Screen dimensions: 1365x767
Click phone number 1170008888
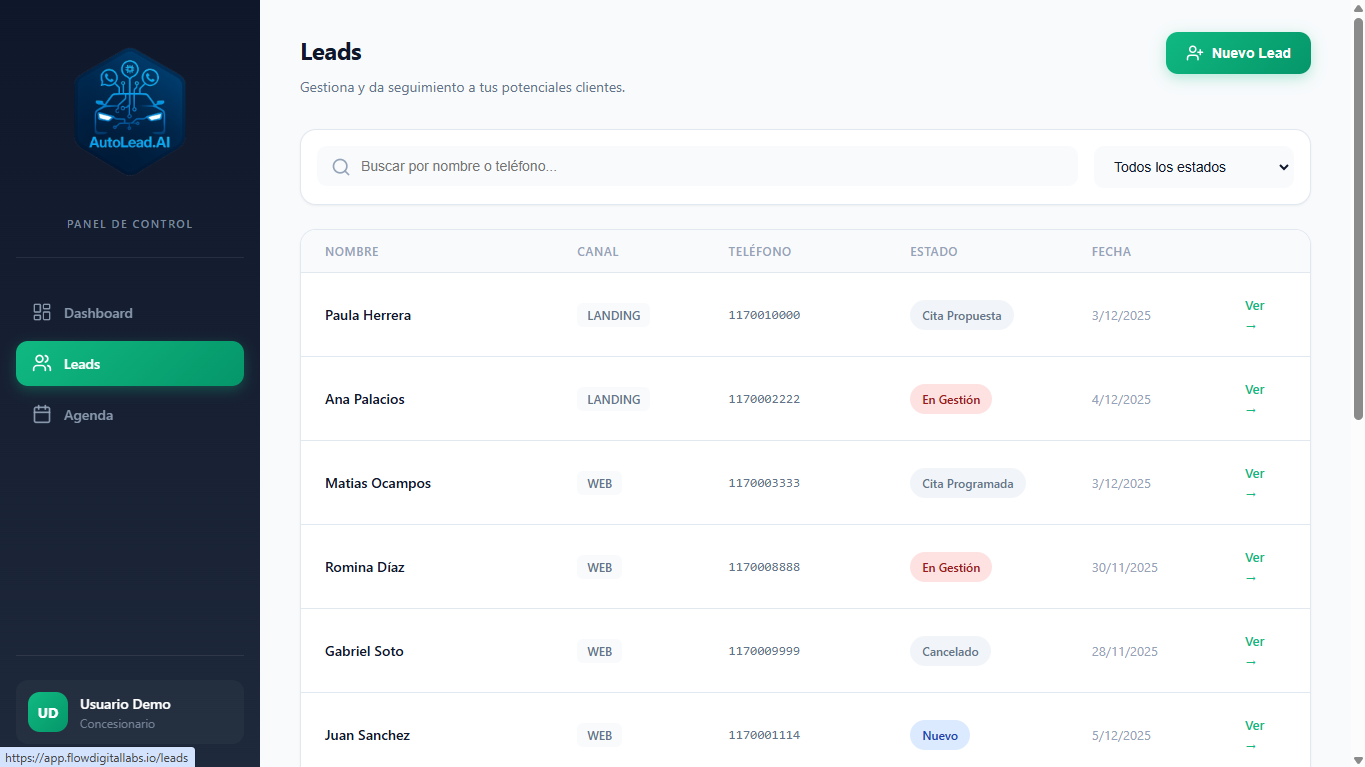(764, 567)
